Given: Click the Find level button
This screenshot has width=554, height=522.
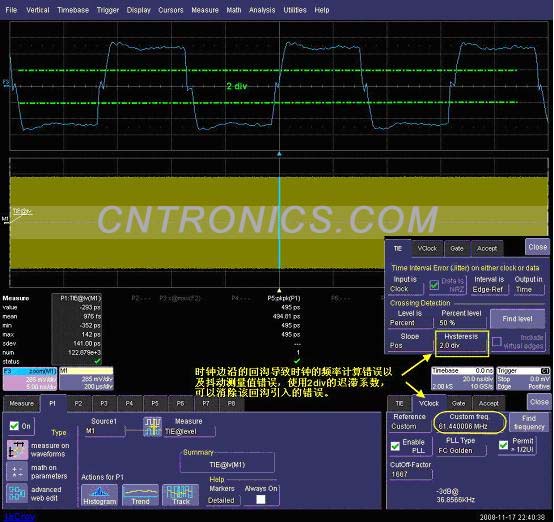Looking at the screenshot, I should (x=517, y=319).
